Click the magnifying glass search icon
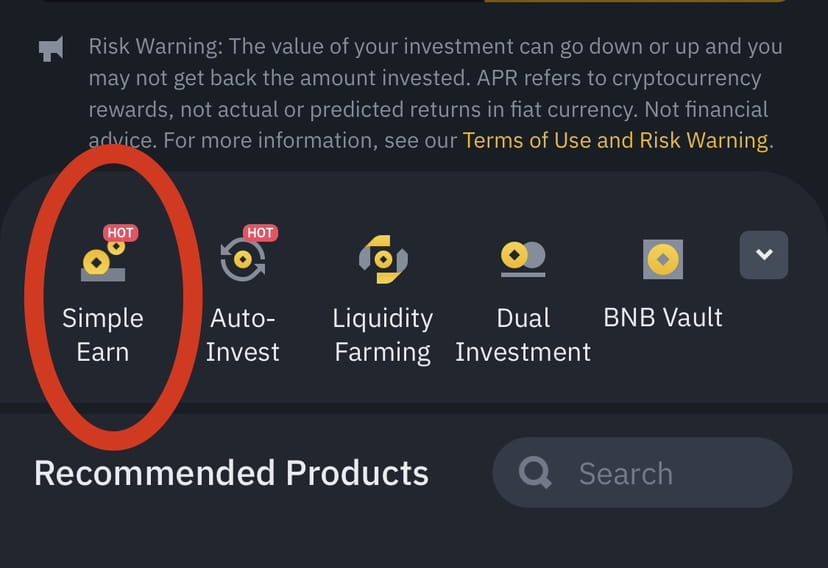Viewport: 828px width, 568px height. 536,472
